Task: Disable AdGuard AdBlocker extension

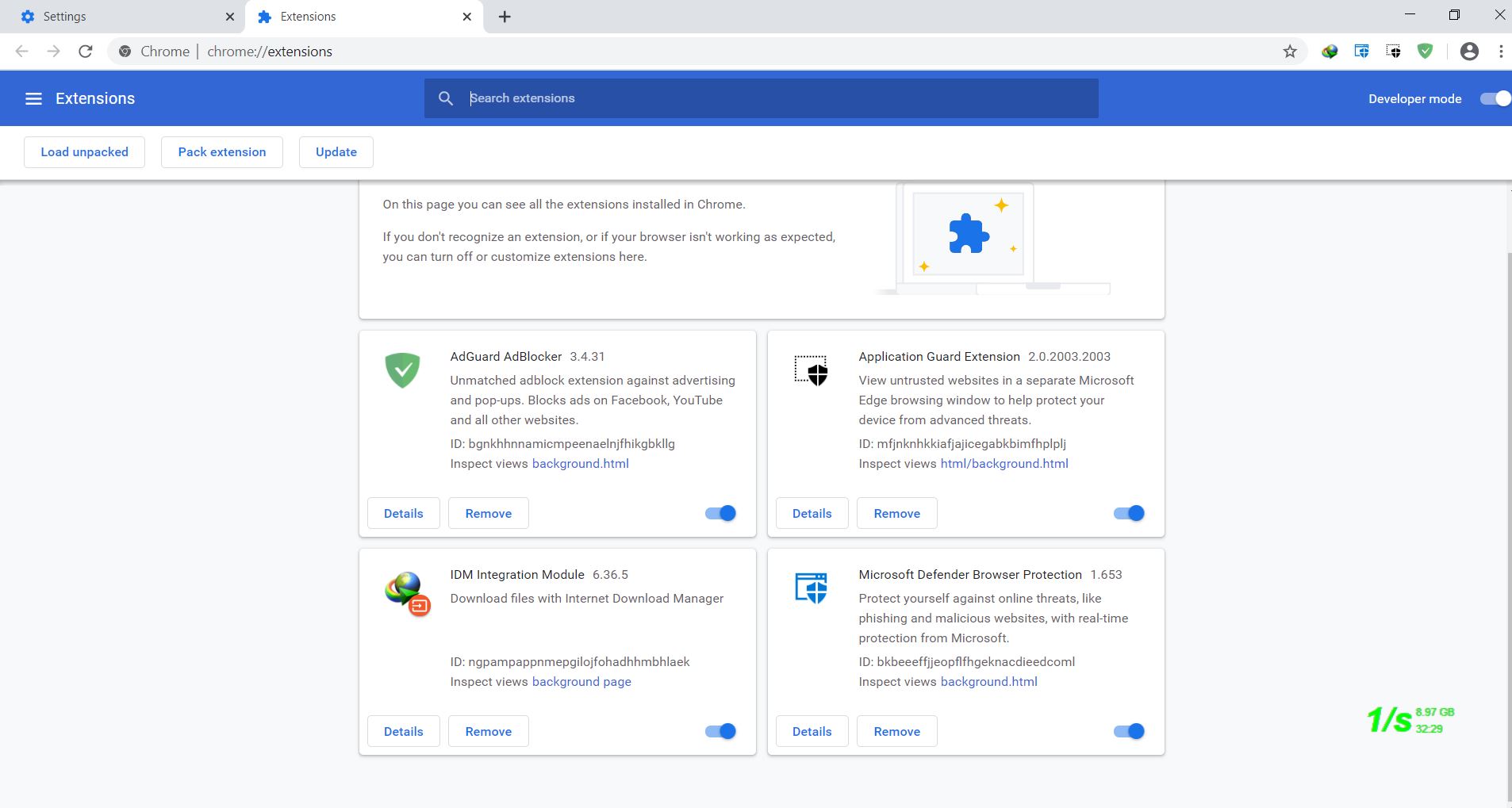Action: pyautogui.click(x=720, y=513)
